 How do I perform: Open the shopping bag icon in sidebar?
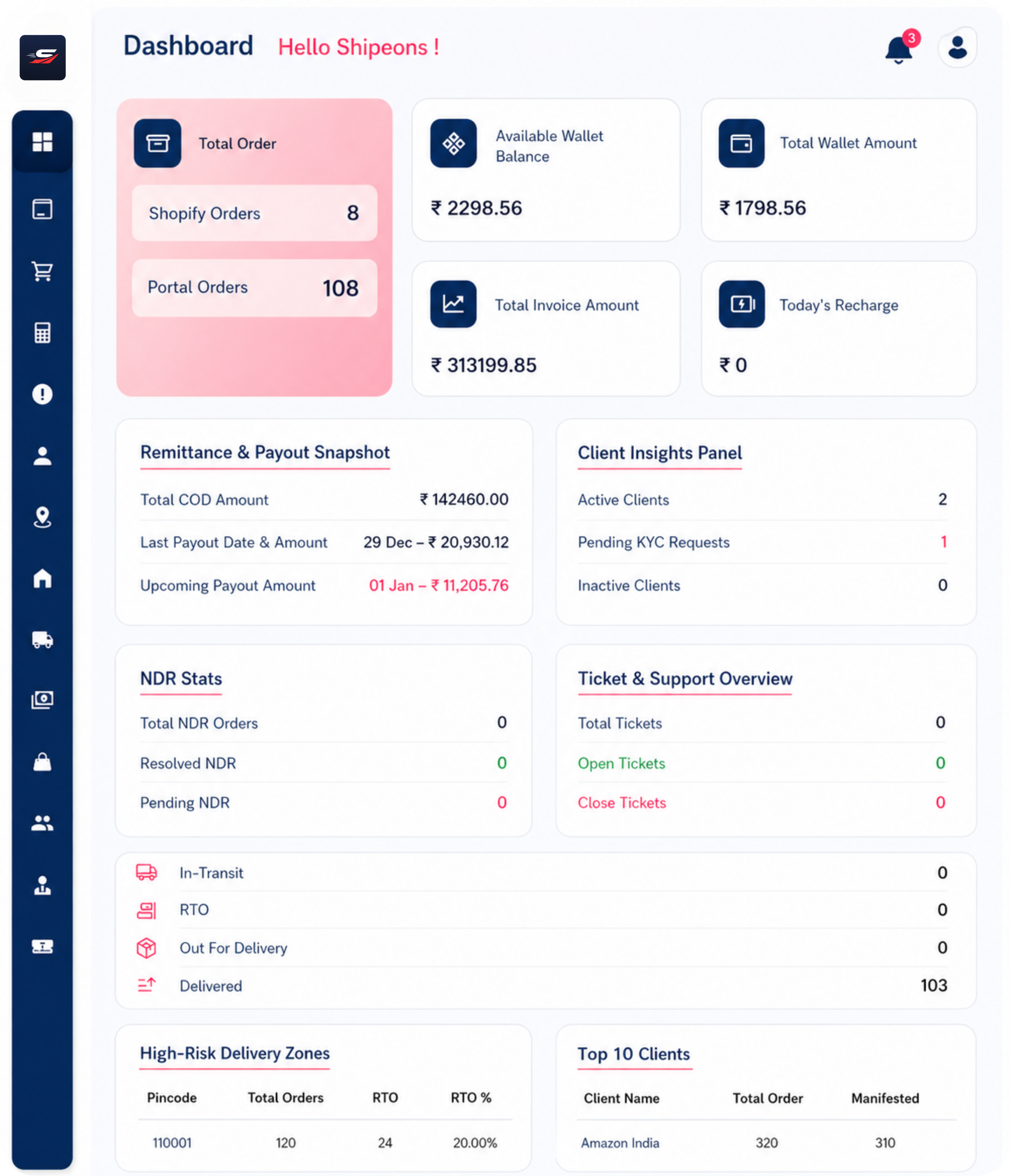pyautogui.click(x=43, y=763)
